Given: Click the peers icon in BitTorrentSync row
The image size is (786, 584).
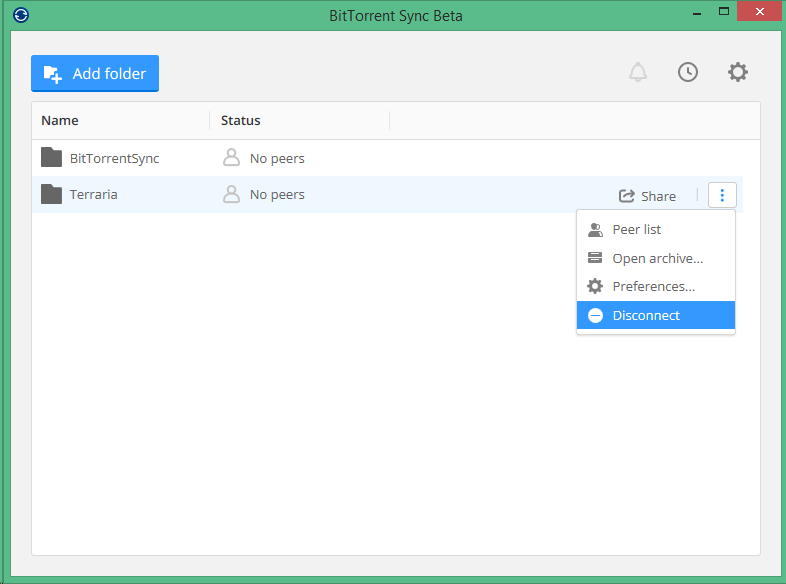Looking at the screenshot, I should point(232,158).
